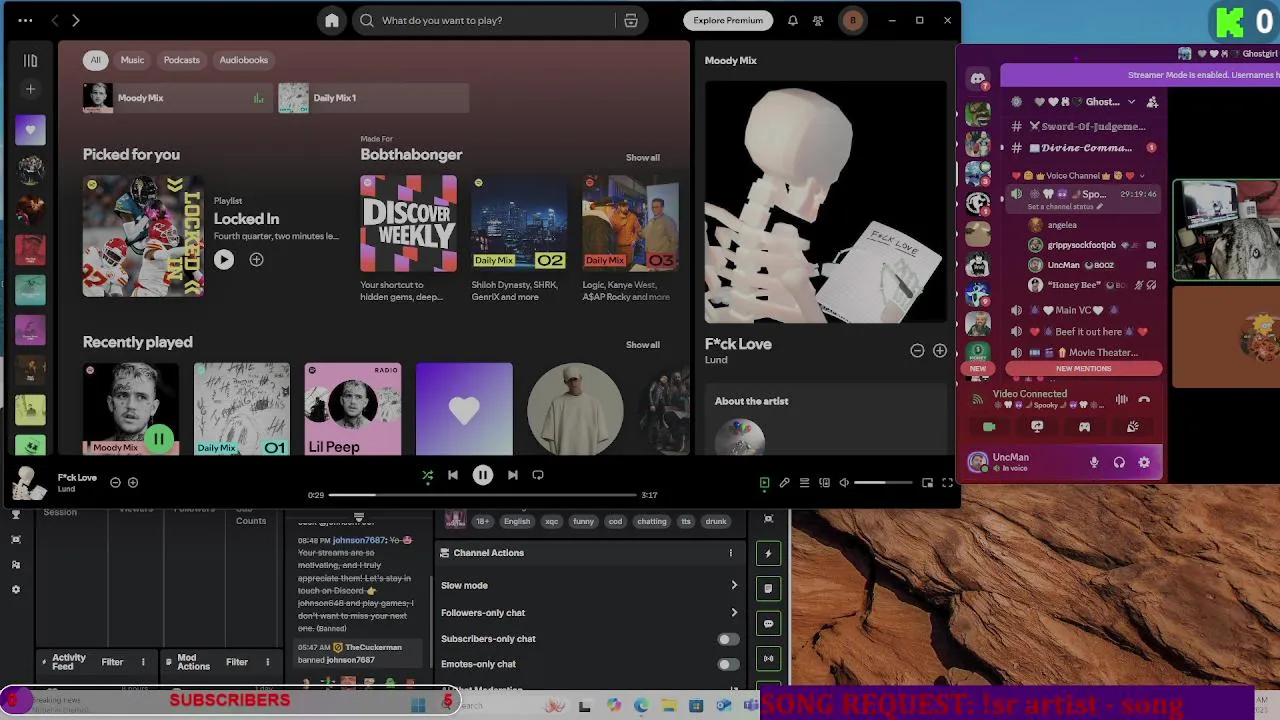This screenshot has width=1280, height=720.
Task: Create a new playlist with plus icon
Action: pyautogui.click(x=30, y=90)
